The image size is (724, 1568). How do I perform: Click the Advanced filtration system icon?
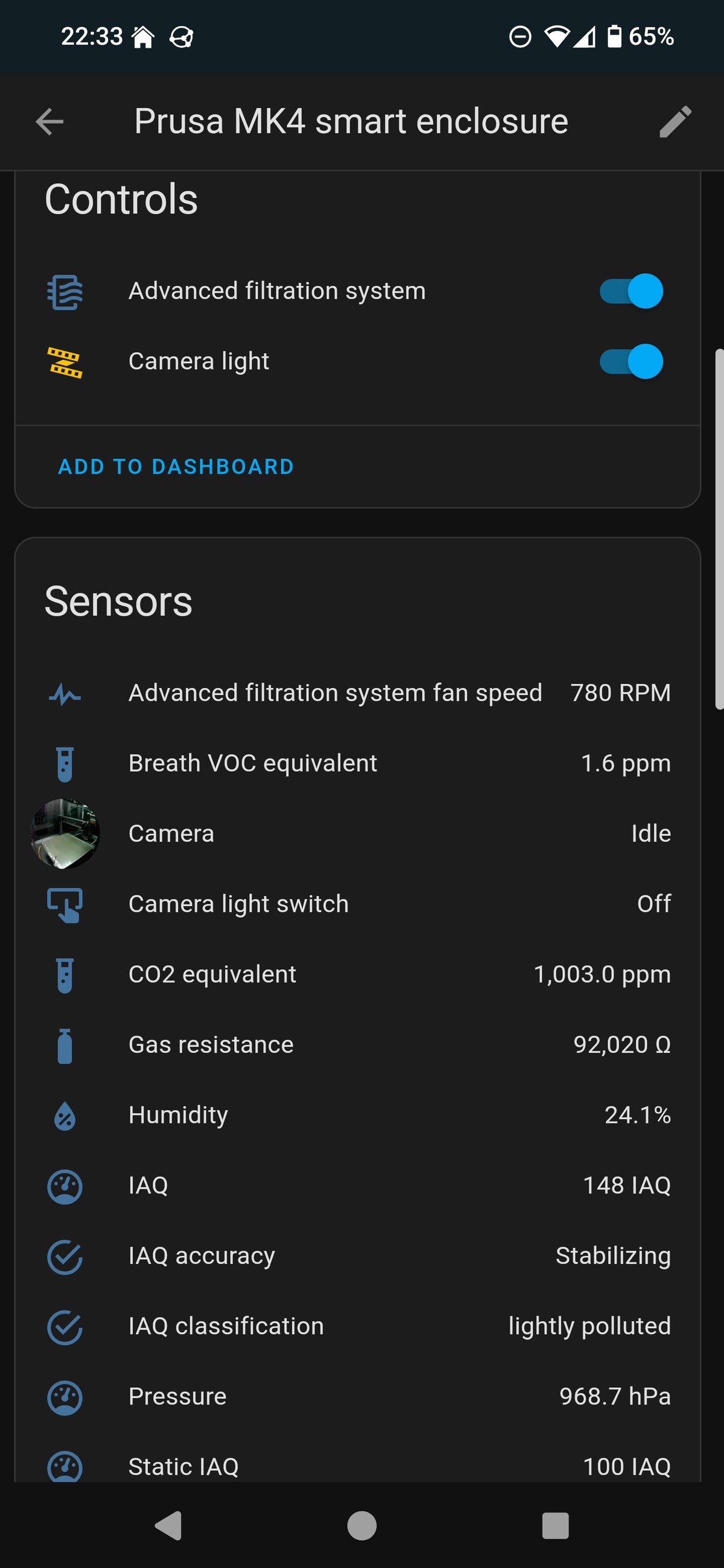64,290
